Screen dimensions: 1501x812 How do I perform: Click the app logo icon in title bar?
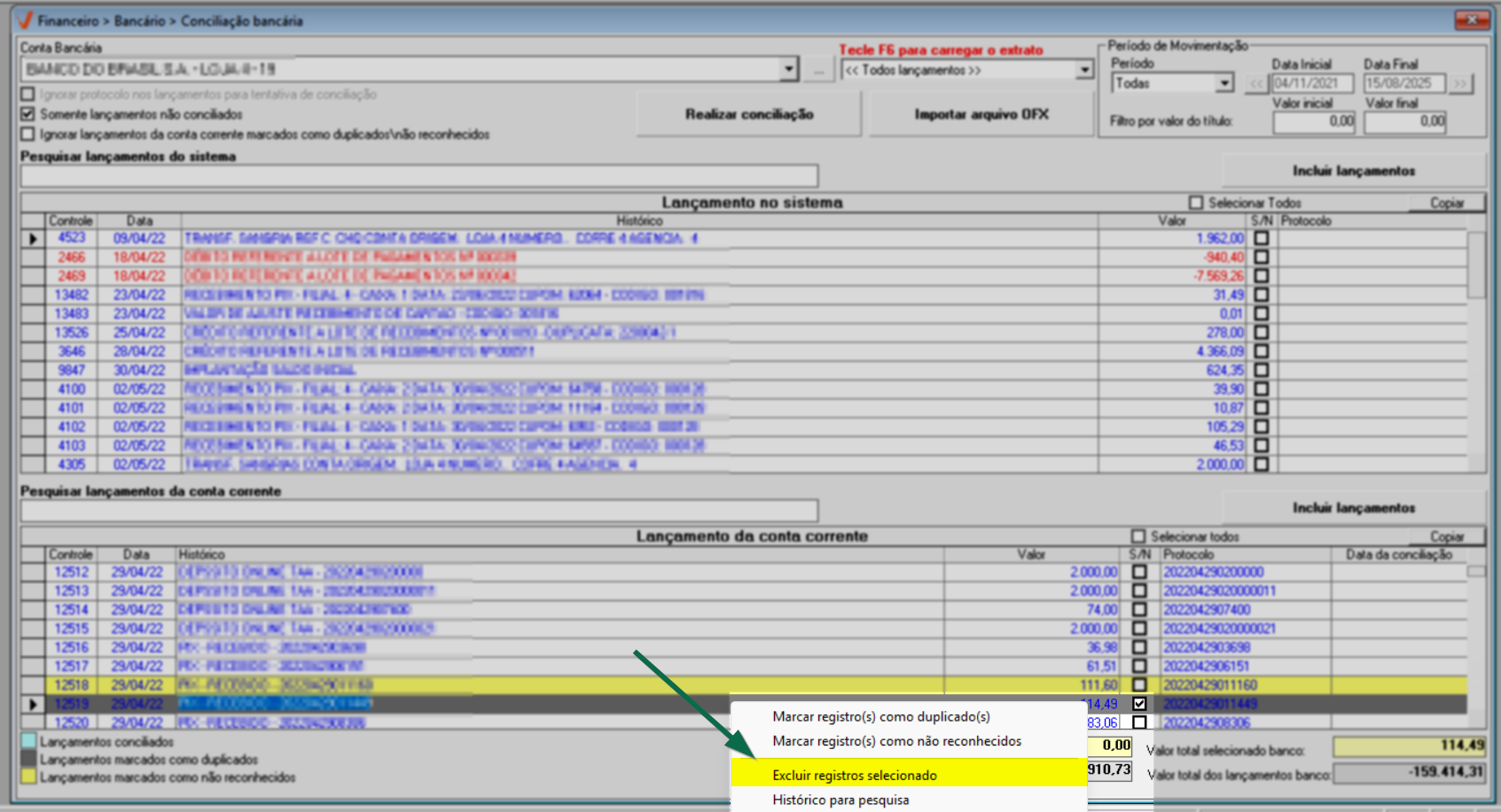(25, 20)
